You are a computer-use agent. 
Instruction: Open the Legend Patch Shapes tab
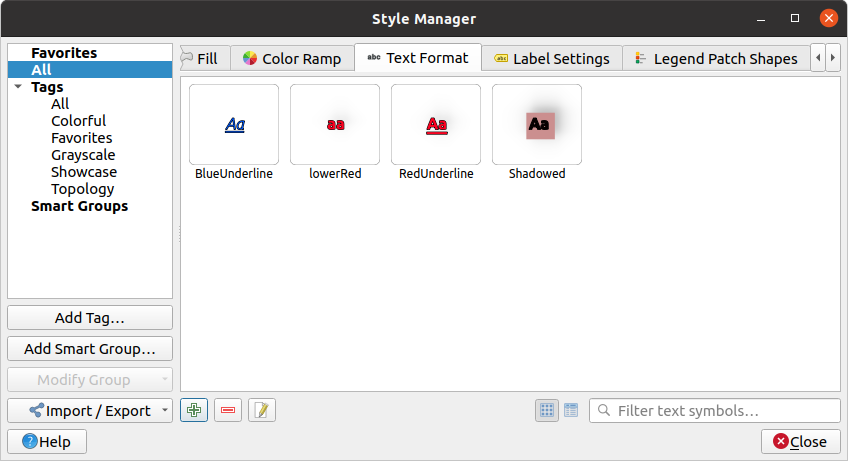tap(716, 59)
